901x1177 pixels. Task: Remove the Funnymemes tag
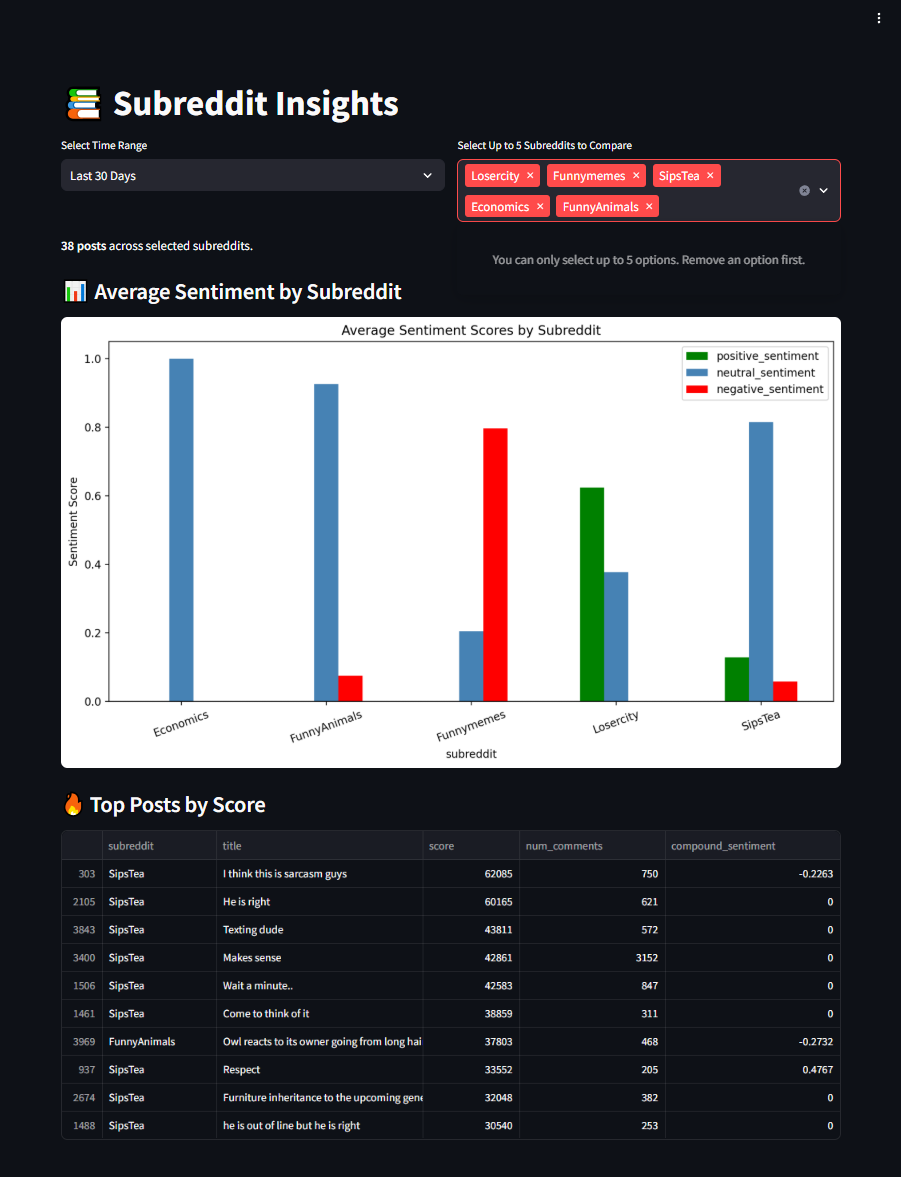click(x=636, y=176)
